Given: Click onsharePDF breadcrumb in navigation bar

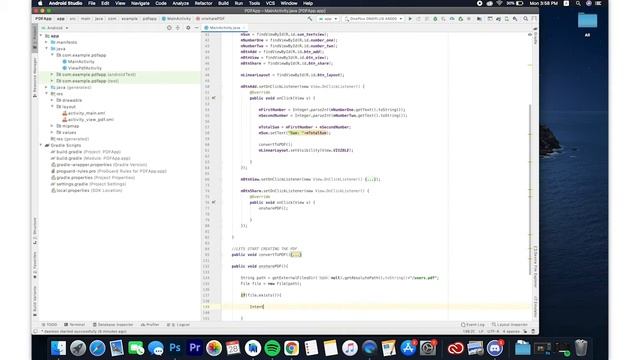Looking at the screenshot, I should click(x=210, y=19).
